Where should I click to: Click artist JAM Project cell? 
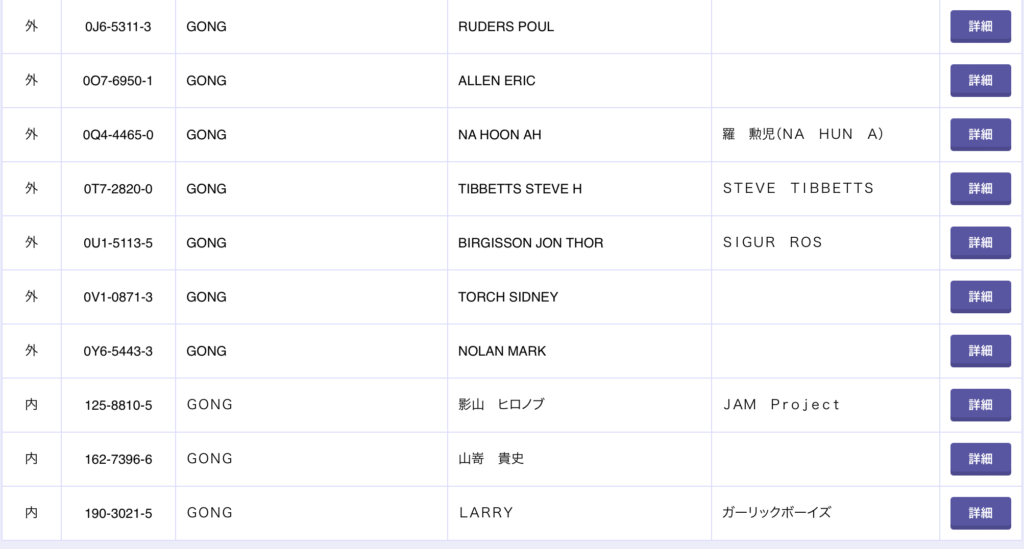pos(781,405)
